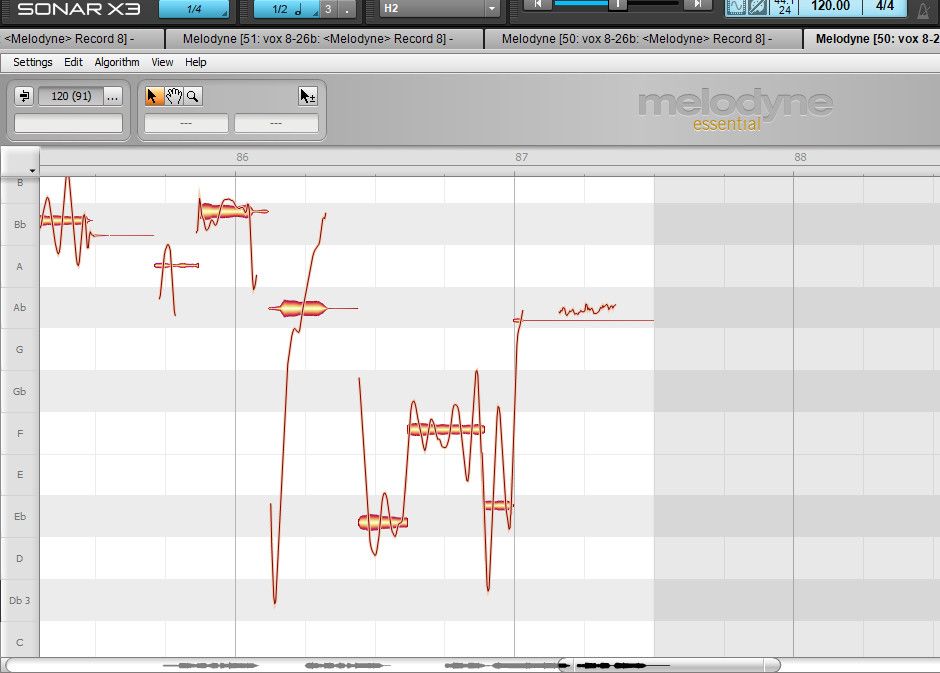Click the 120.00 tempo display

[x=830, y=7]
